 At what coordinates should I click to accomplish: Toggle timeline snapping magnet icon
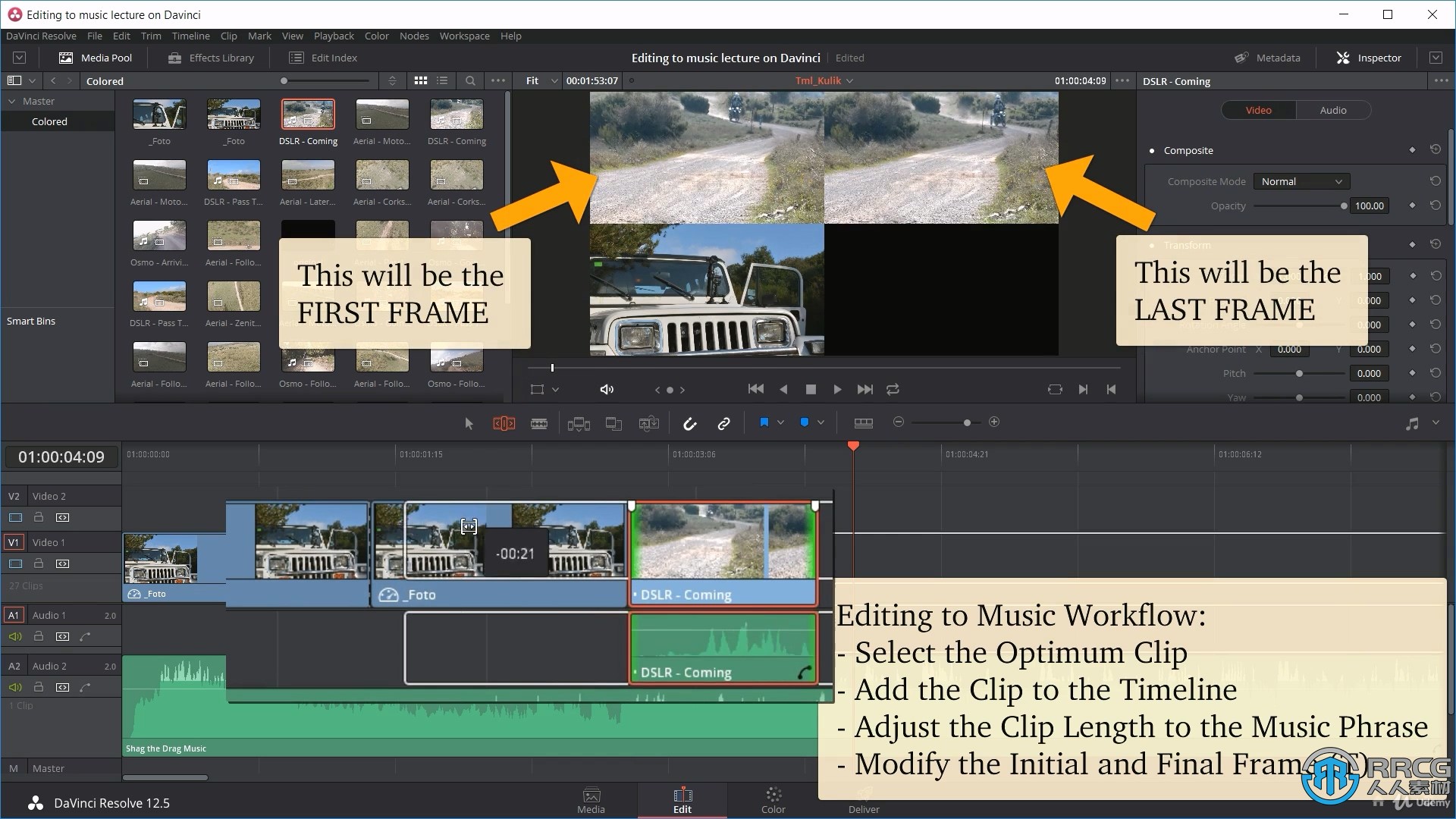(689, 423)
